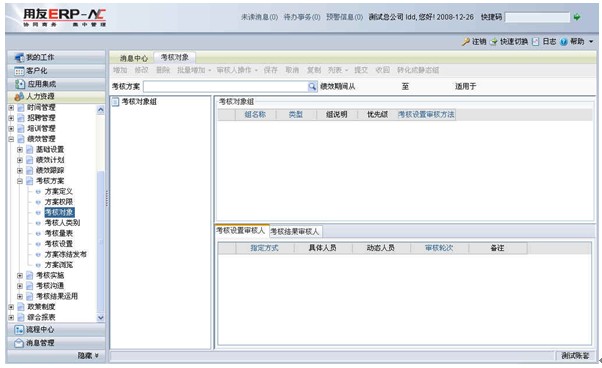Switch to the 消息中心 tab
This screenshot has width=602, height=368.
[x=133, y=58]
